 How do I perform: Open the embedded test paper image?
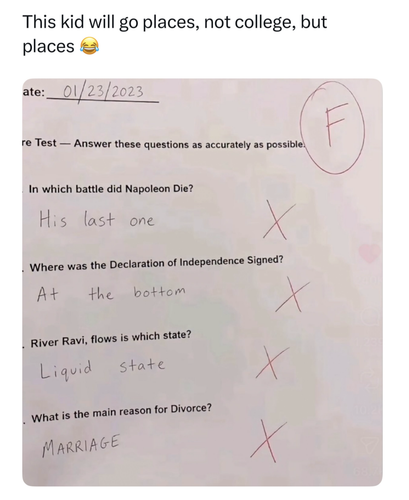tap(202, 282)
